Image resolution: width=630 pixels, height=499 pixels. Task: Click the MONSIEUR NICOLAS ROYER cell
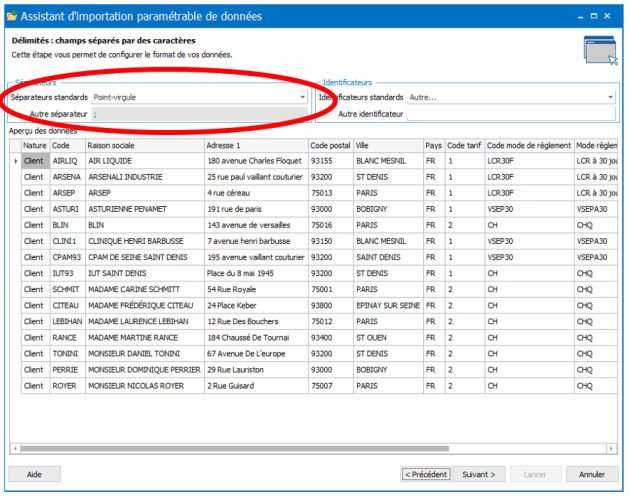(145, 386)
